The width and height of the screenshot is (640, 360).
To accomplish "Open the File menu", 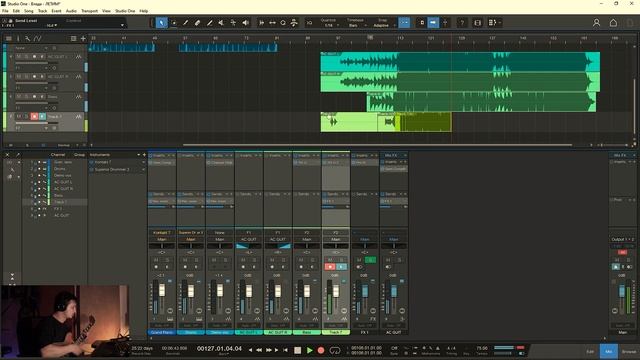I will pos(5,11).
